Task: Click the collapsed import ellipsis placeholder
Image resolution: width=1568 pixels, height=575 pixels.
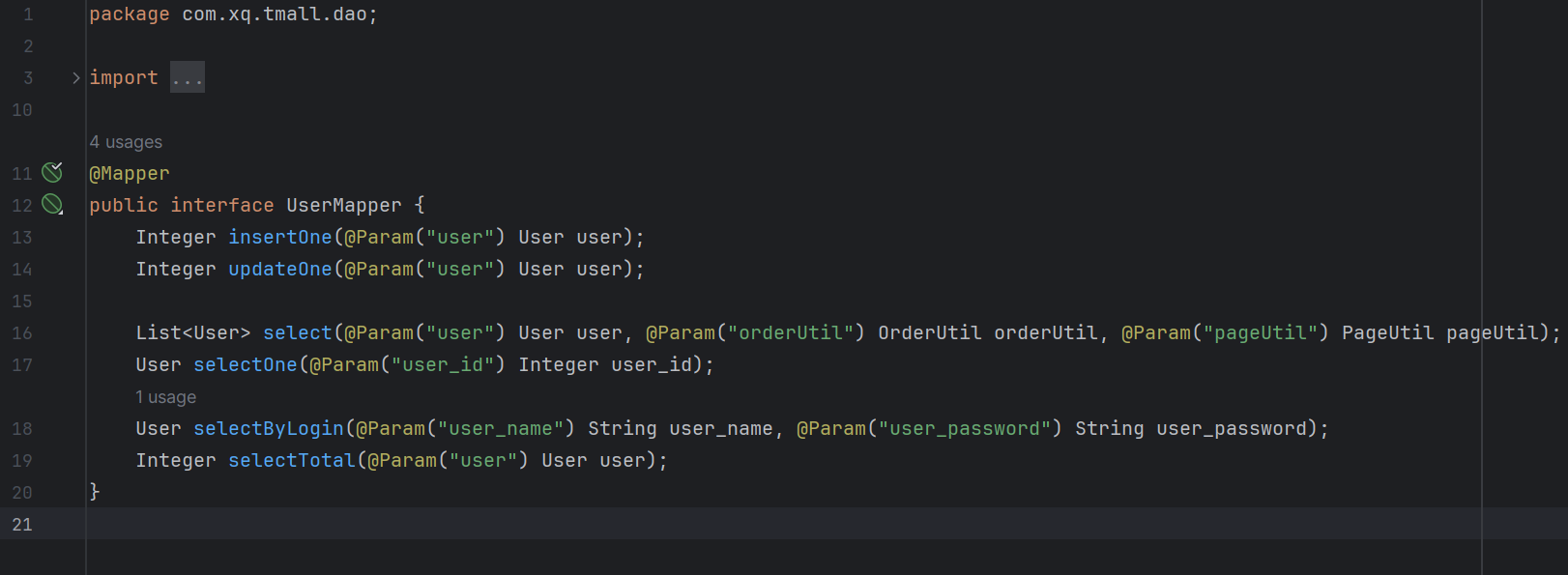Action: click(x=187, y=78)
